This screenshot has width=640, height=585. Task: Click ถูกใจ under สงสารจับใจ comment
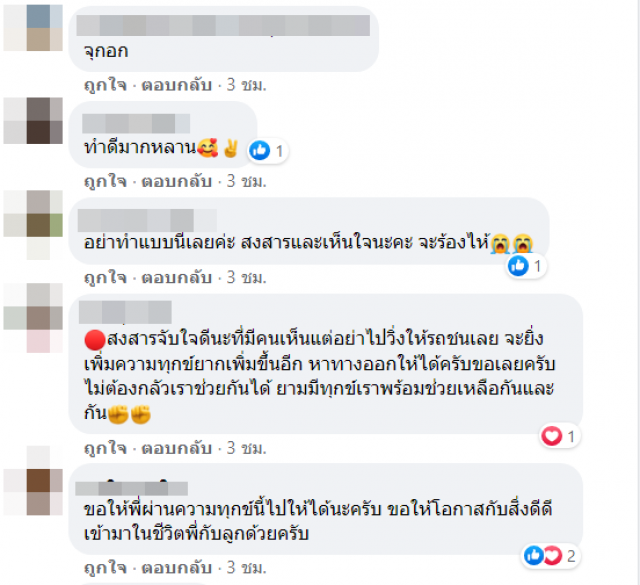105,448
